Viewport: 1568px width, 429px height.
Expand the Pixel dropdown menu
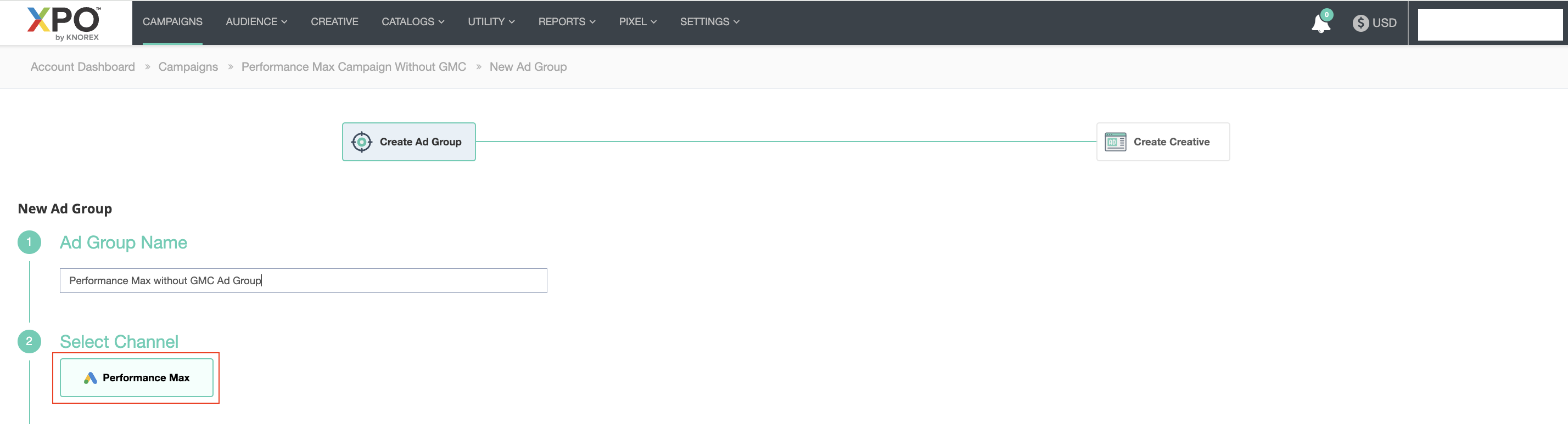click(x=637, y=22)
